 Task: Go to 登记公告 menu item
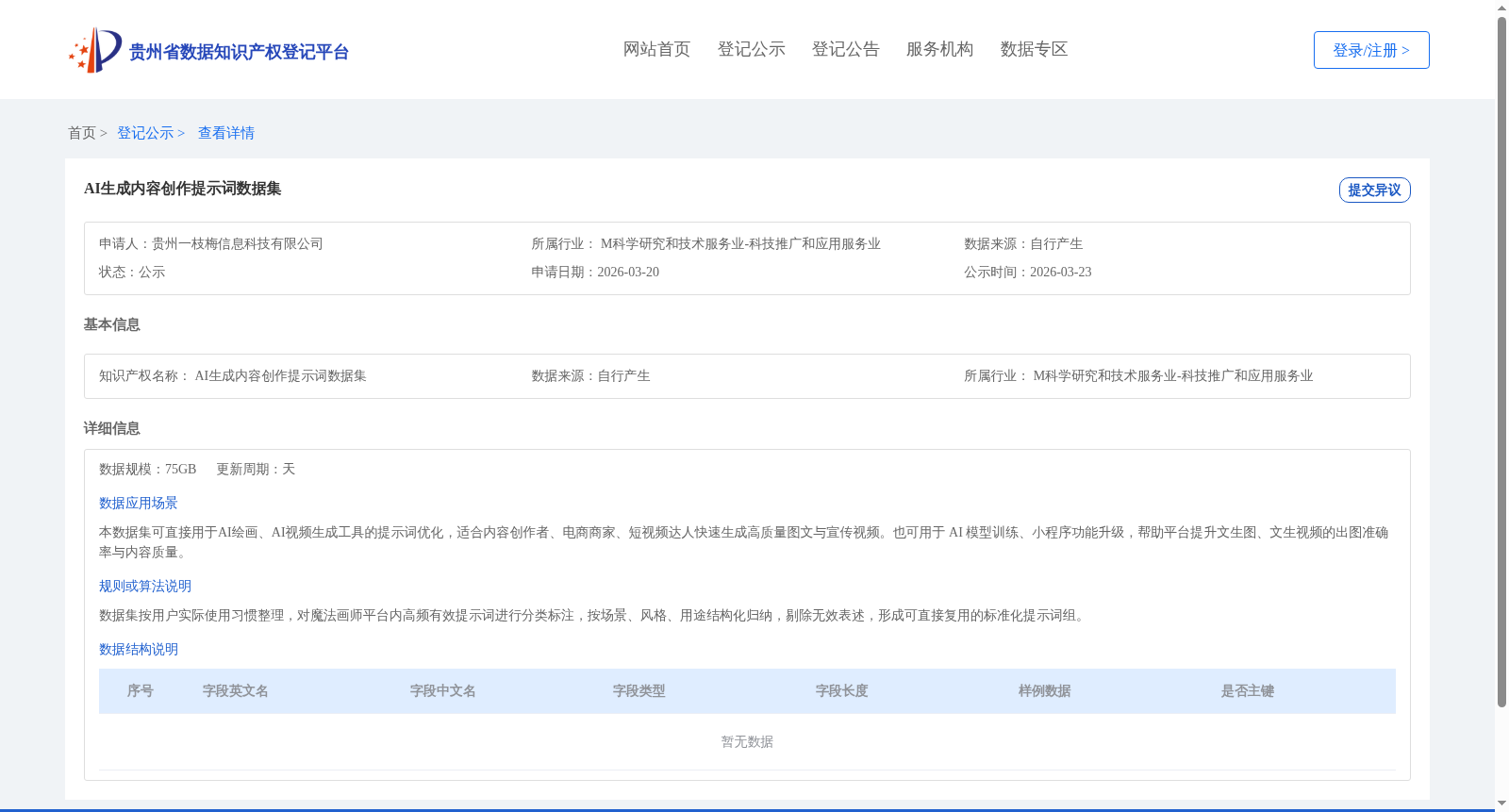(845, 49)
